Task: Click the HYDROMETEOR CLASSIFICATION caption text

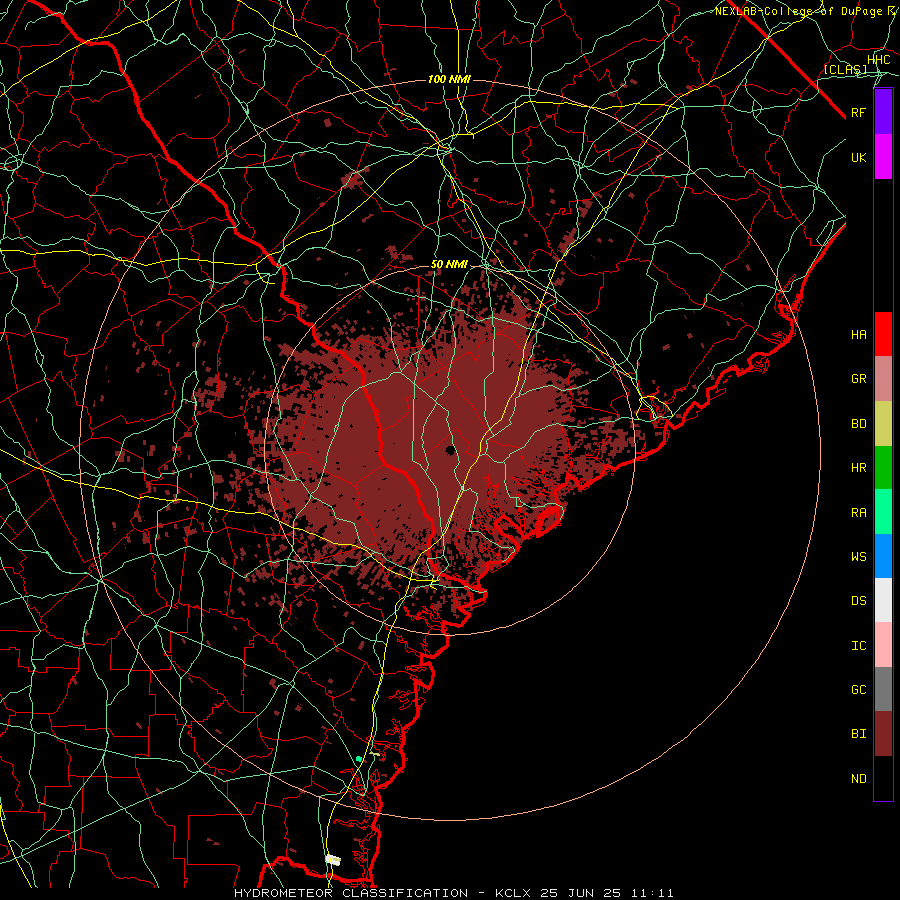Action: point(351,893)
